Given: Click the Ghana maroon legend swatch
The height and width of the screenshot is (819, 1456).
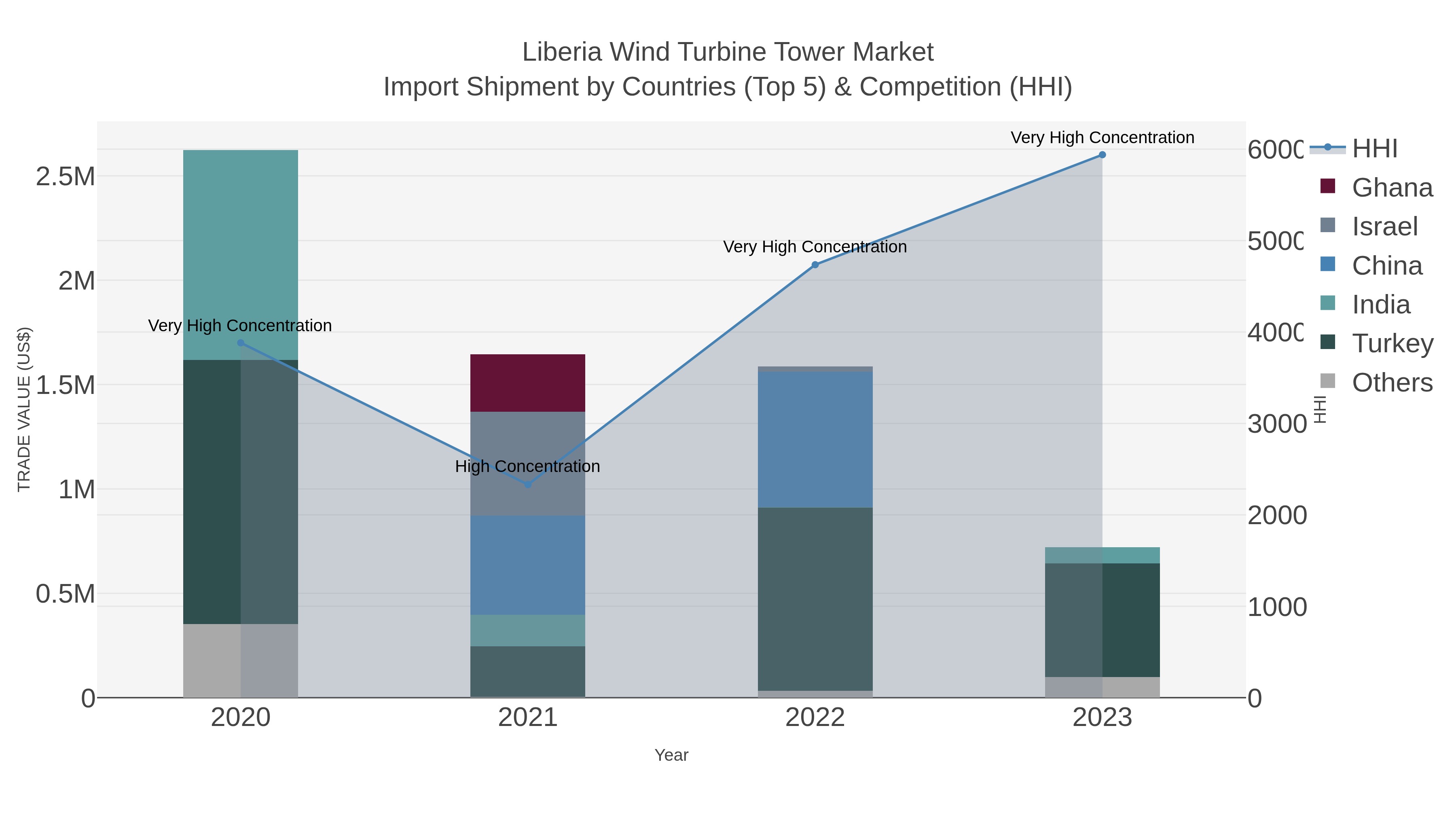Looking at the screenshot, I should (x=1328, y=186).
